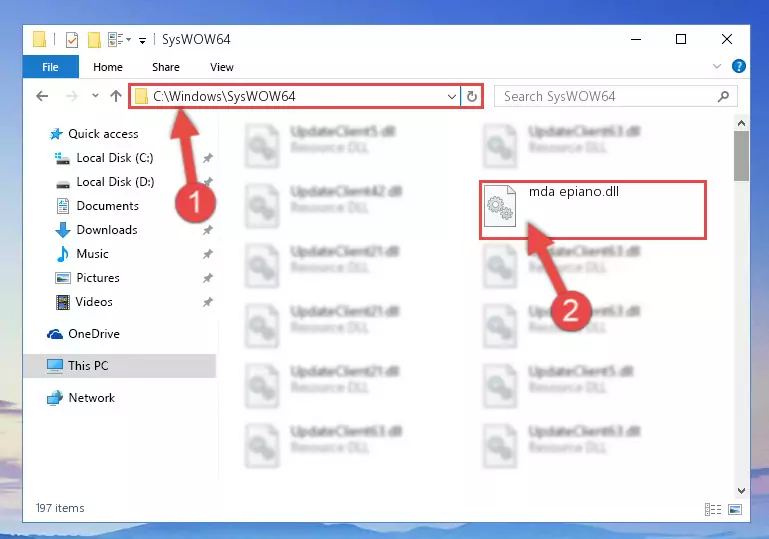Click the 197 items status text
This screenshot has width=769, height=539.
[x=60, y=508]
